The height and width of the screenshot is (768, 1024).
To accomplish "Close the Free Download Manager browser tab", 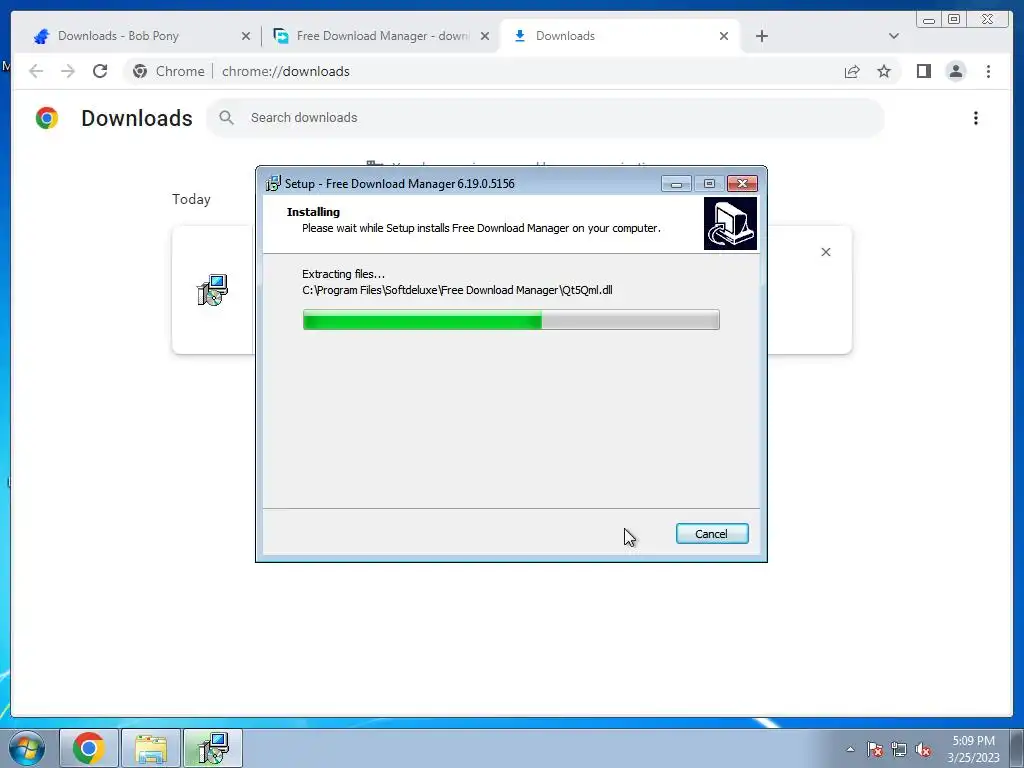I will click(485, 36).
